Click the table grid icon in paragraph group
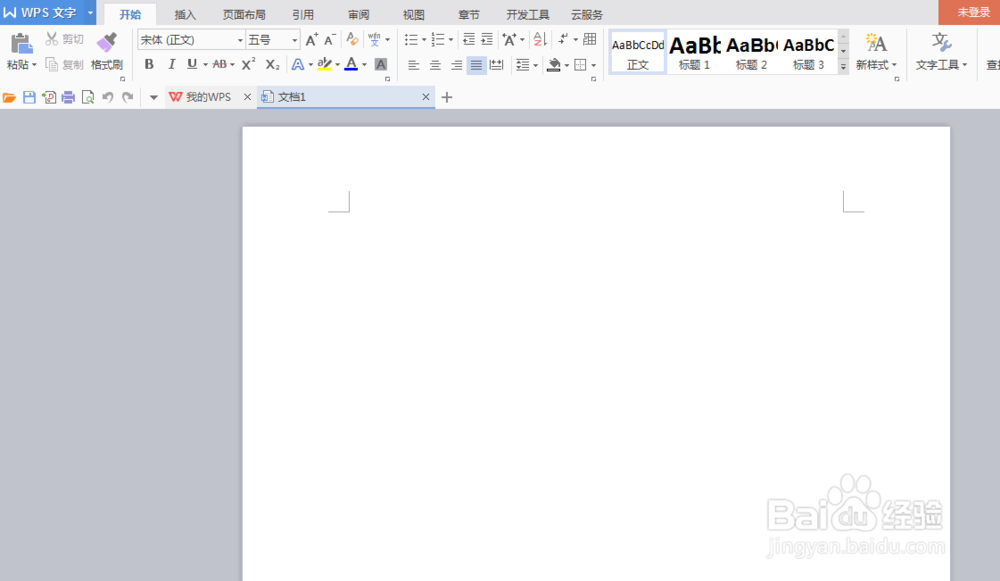 click(590, 40)
